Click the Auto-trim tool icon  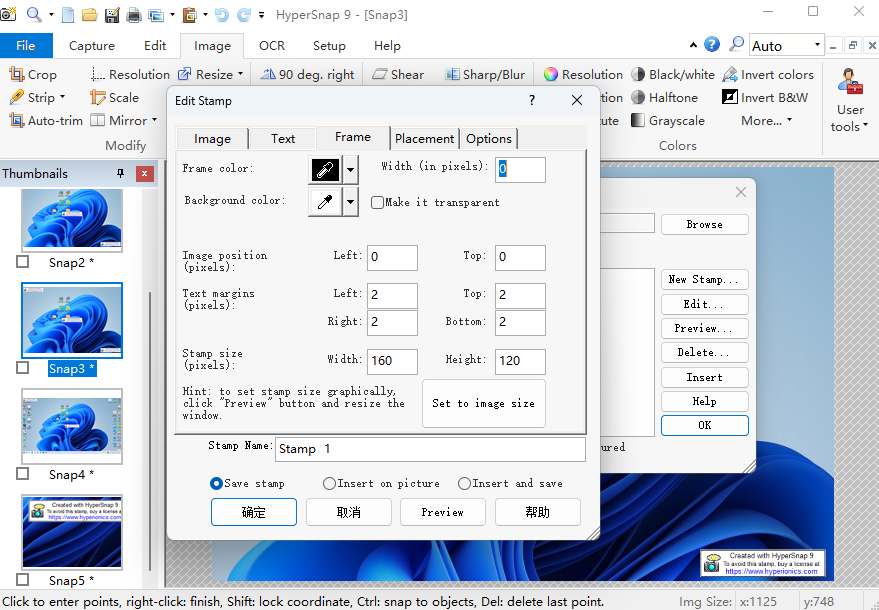(18, 121)
